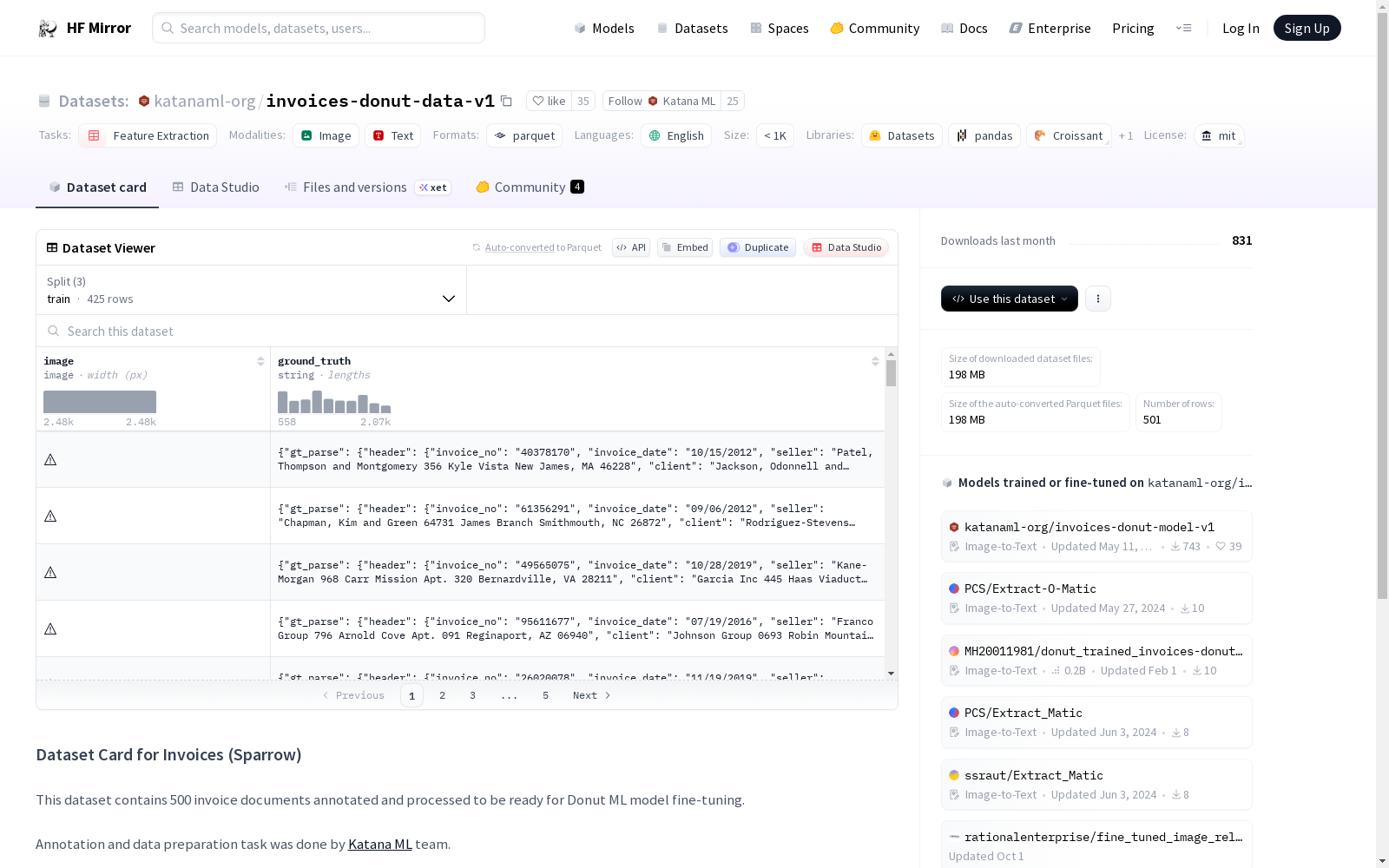Image resolution: width=1389 pixels, height=868 pixels.
Task: Select the parquet format tag
Action: coord(524,135)
